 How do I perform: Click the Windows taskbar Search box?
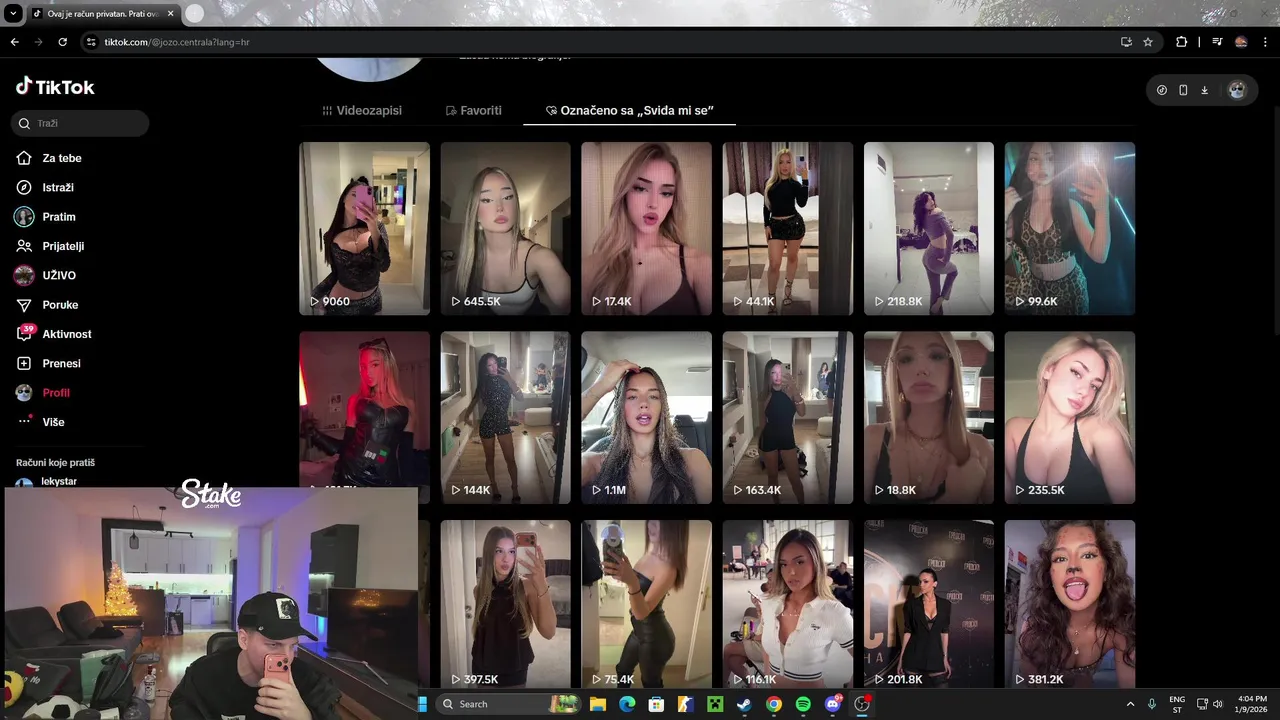click(x=507, y=704)
